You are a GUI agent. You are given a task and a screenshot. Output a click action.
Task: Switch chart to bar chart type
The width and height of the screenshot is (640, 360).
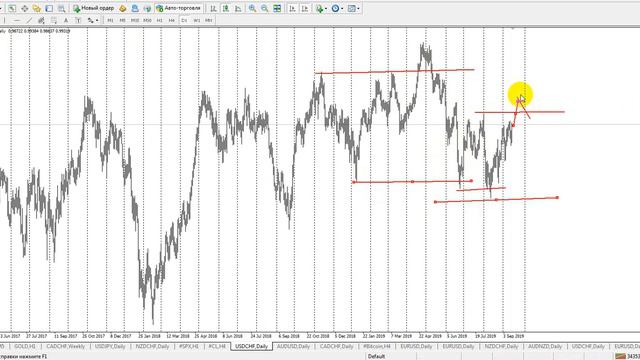click(x=213, y=8)
